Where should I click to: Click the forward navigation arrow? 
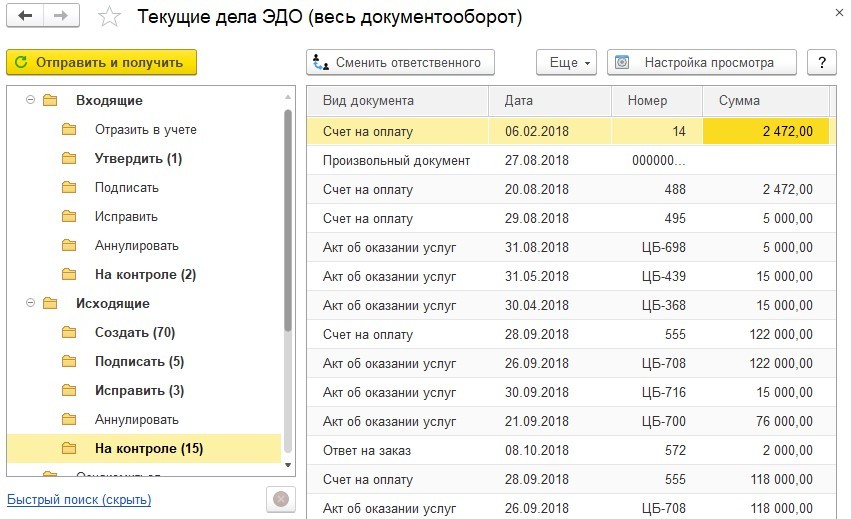[62, 17]
